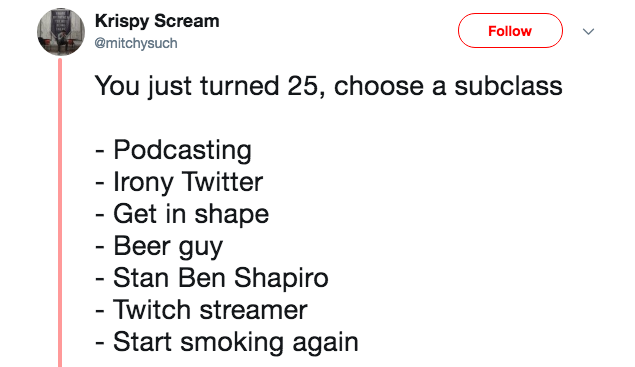Click the word "choose" in the tweet
The height and width of the screenshot is (367, 635).
(x=379, y=86)
